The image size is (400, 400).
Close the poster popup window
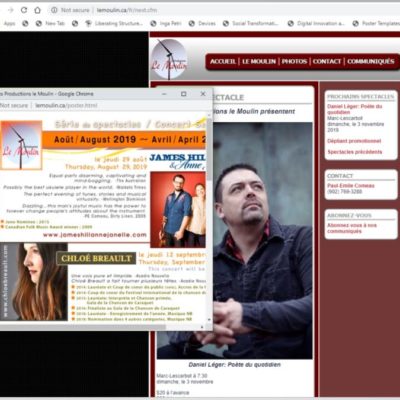(203, 94)
